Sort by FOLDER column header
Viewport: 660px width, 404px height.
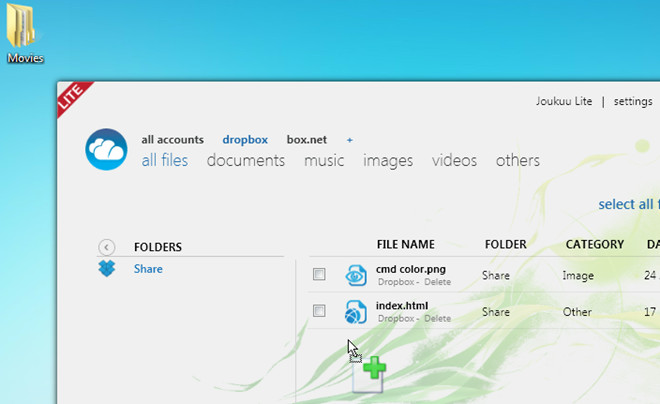(x=506, y=245)
